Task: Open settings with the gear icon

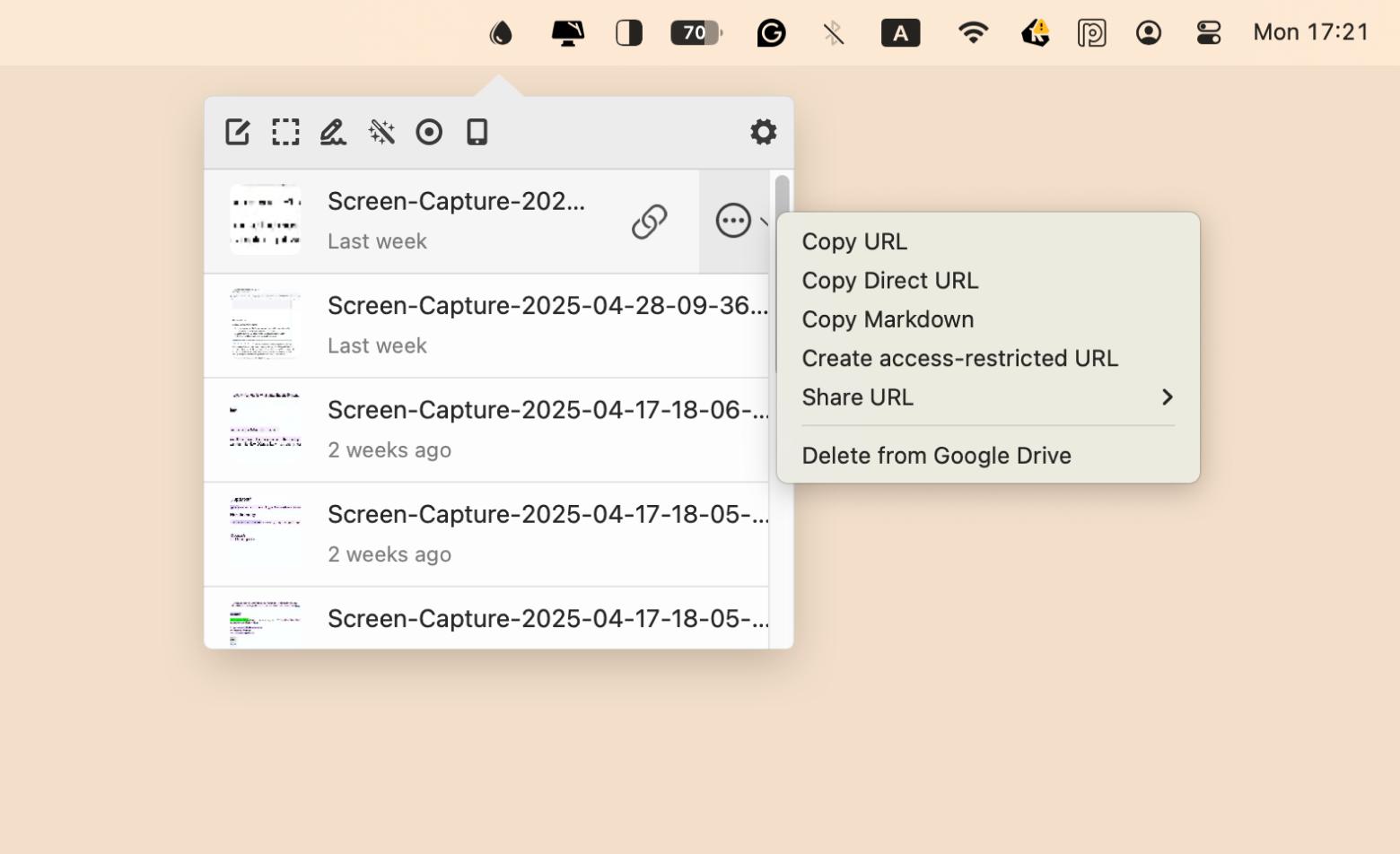Action: click(763, 132)
